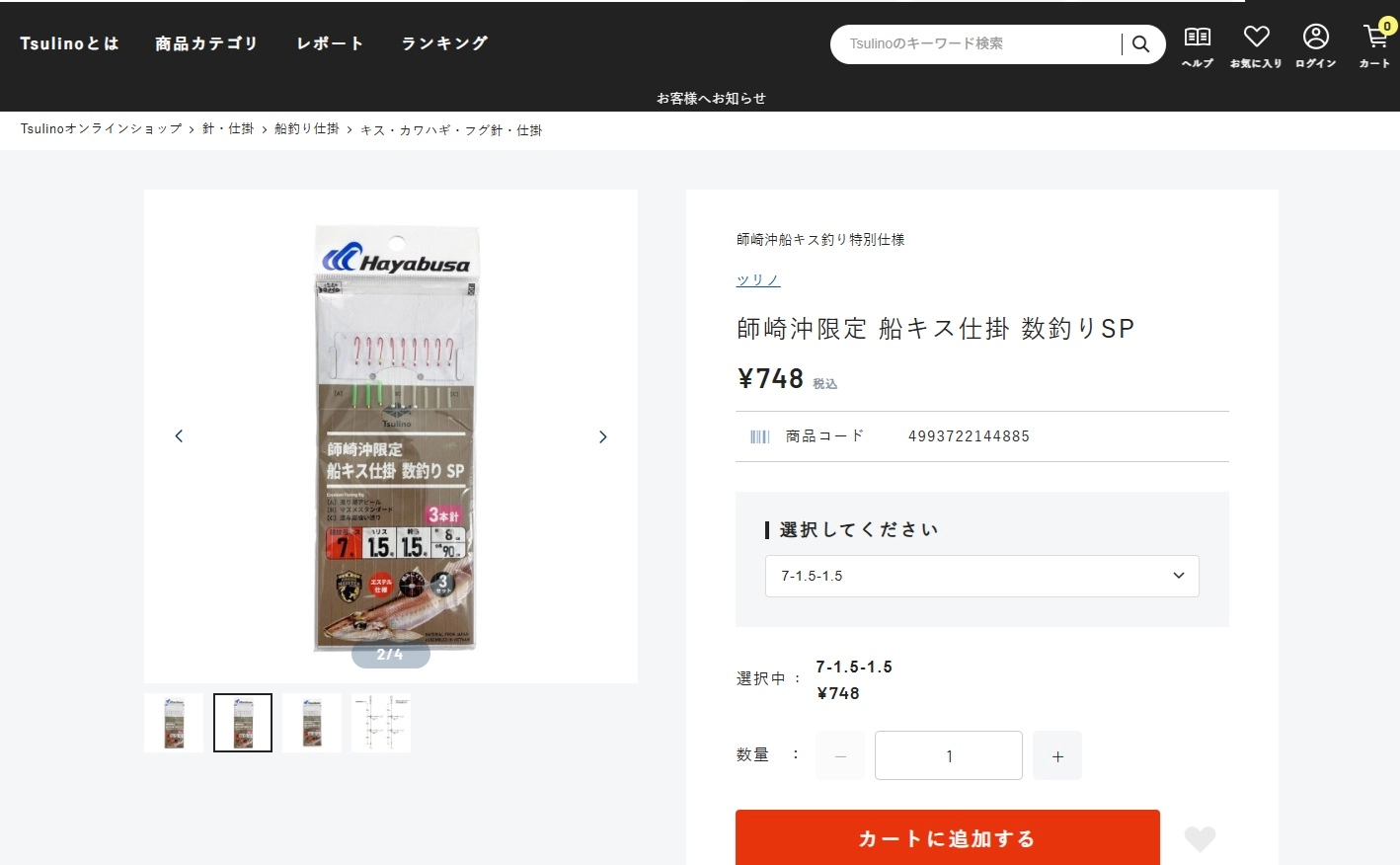Click the product code 4993722144885

(x=969, y=436)
